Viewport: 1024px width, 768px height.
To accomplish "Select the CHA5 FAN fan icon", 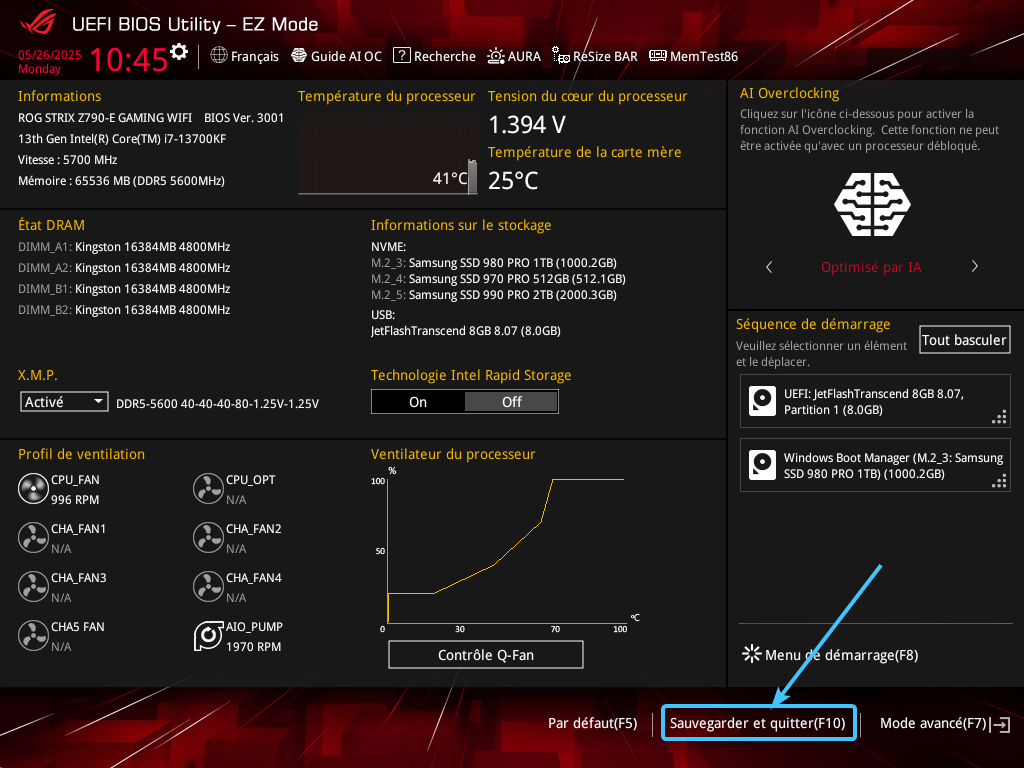I will point(33,635).
